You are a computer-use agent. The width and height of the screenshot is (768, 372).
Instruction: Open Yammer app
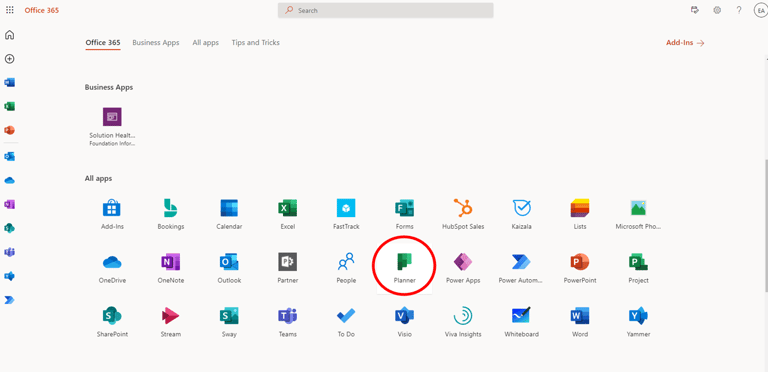(638, 321)
